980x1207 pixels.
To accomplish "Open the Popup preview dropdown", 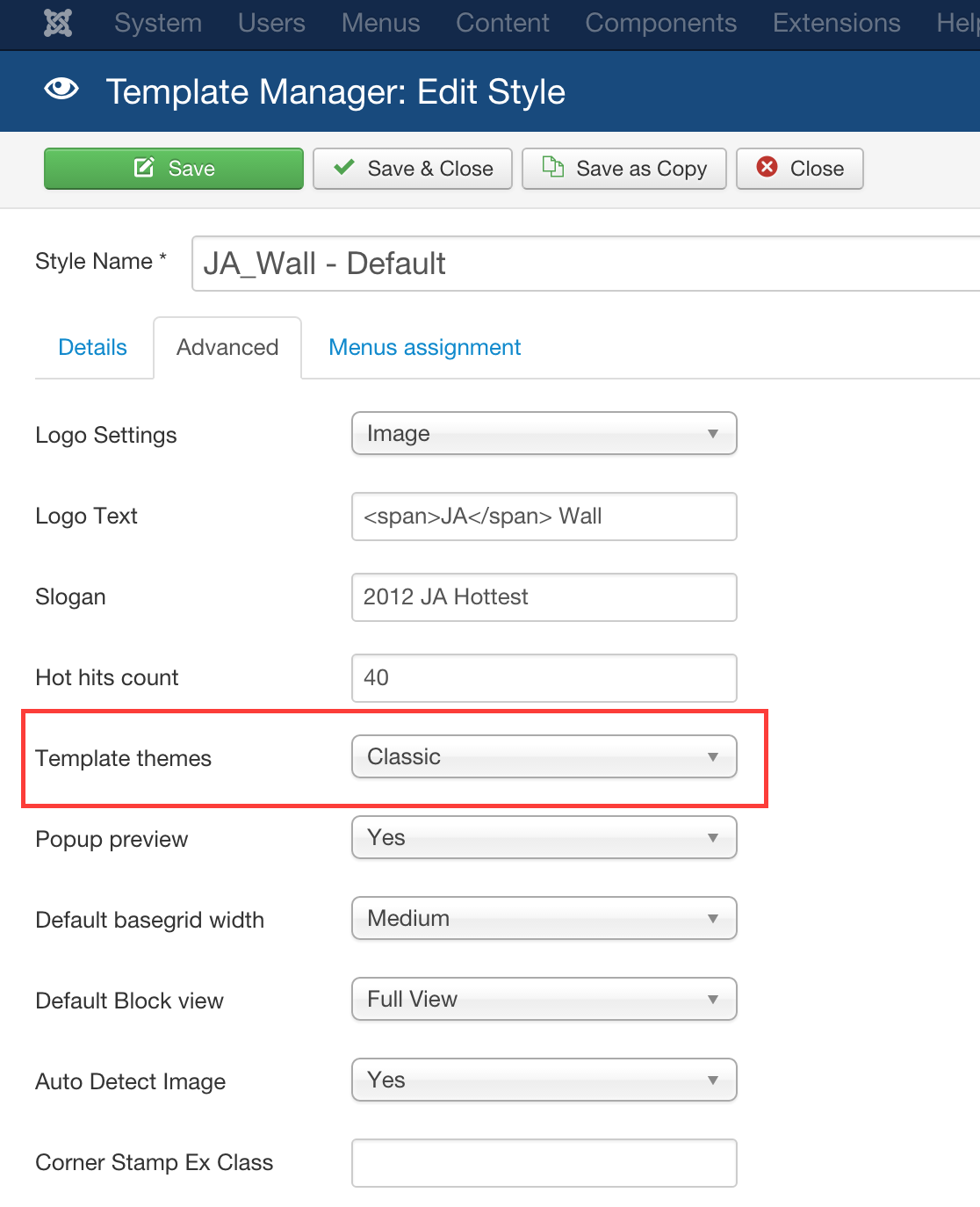I will [544, 838].
